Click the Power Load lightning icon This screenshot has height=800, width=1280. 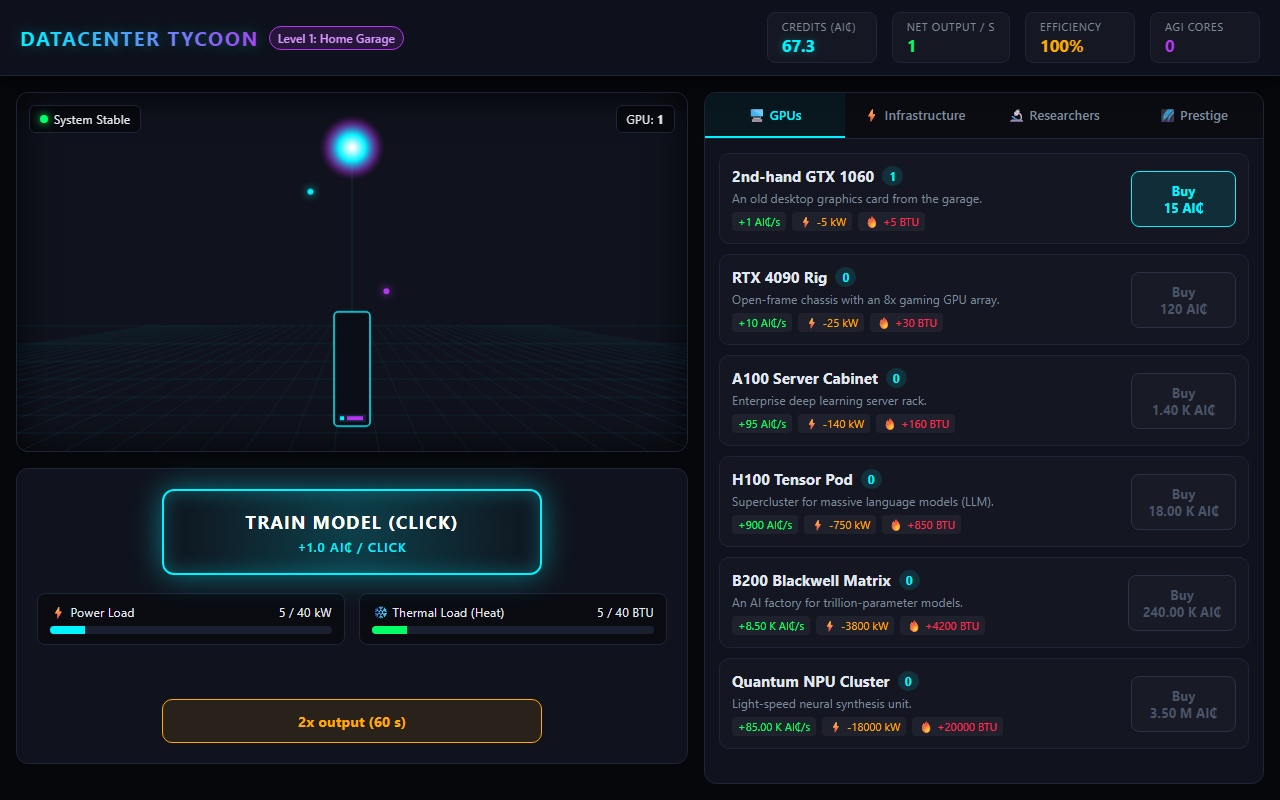[x=58, y=613]
